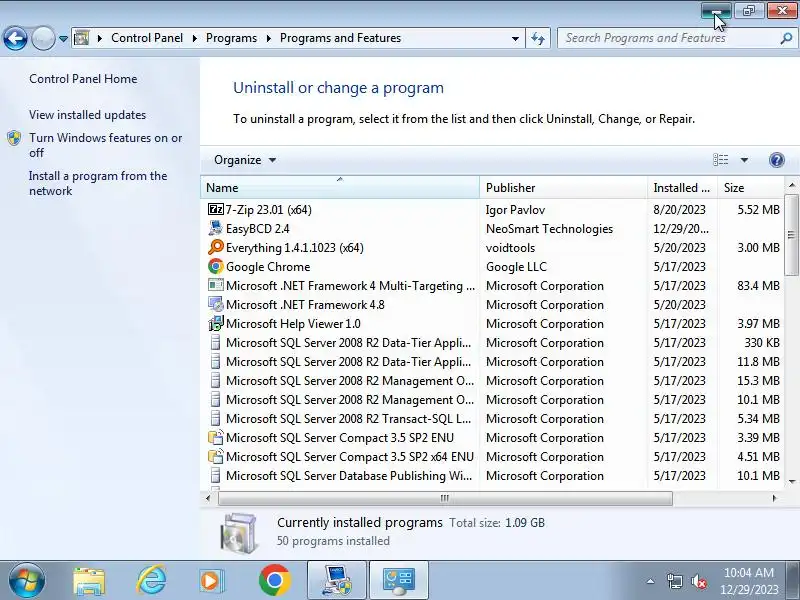This screenshot has height=600, width=800.
Task: Click the Google Chrome icon in the list
Action: pos(216,266)
